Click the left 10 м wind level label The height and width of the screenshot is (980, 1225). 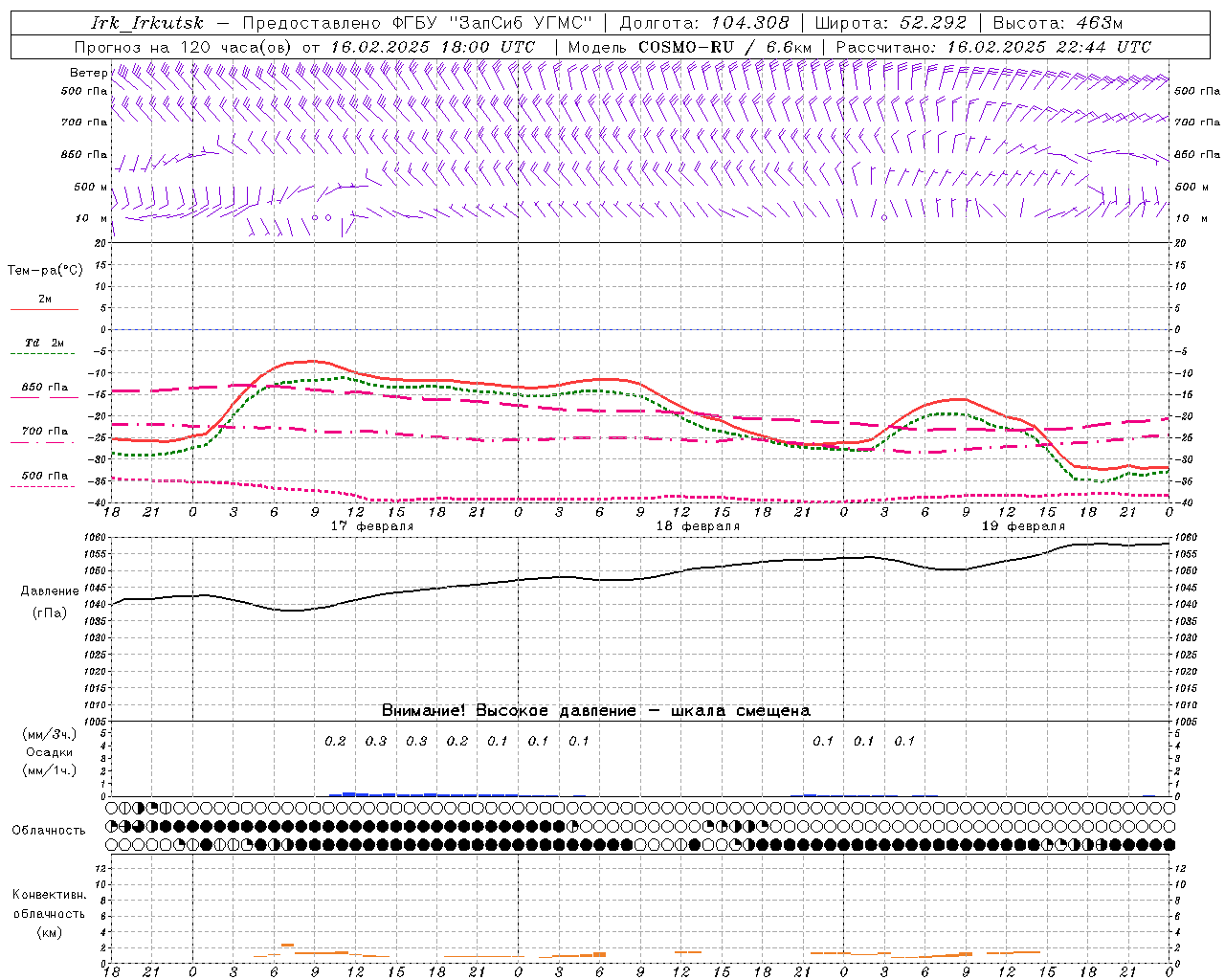pyautogui.click(x=92, y=218)
